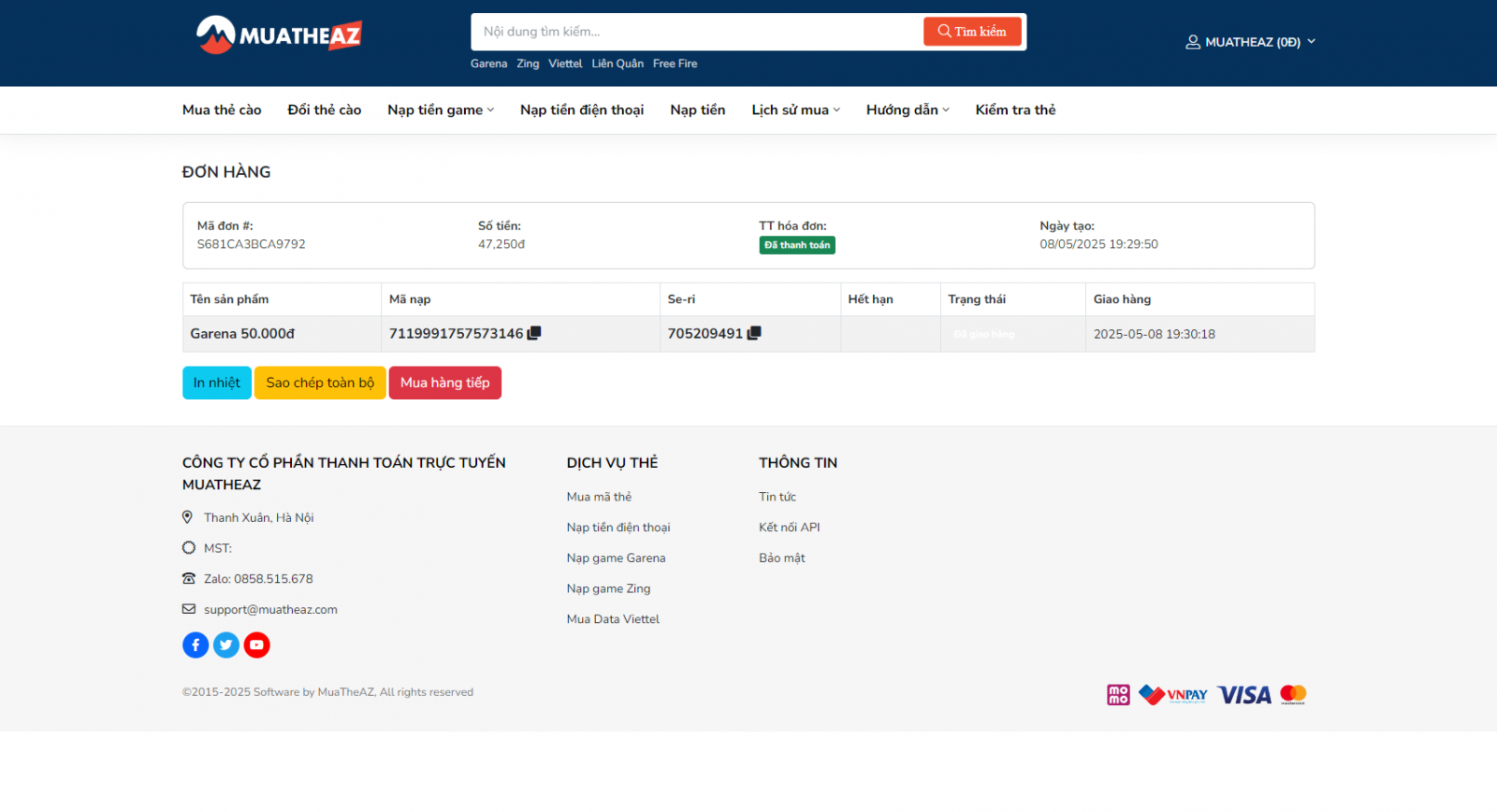The height and width of the screenshot is (812, 1497).
Task: Open the MUATHEAZ logo homepage link
Action: [279, 36]
